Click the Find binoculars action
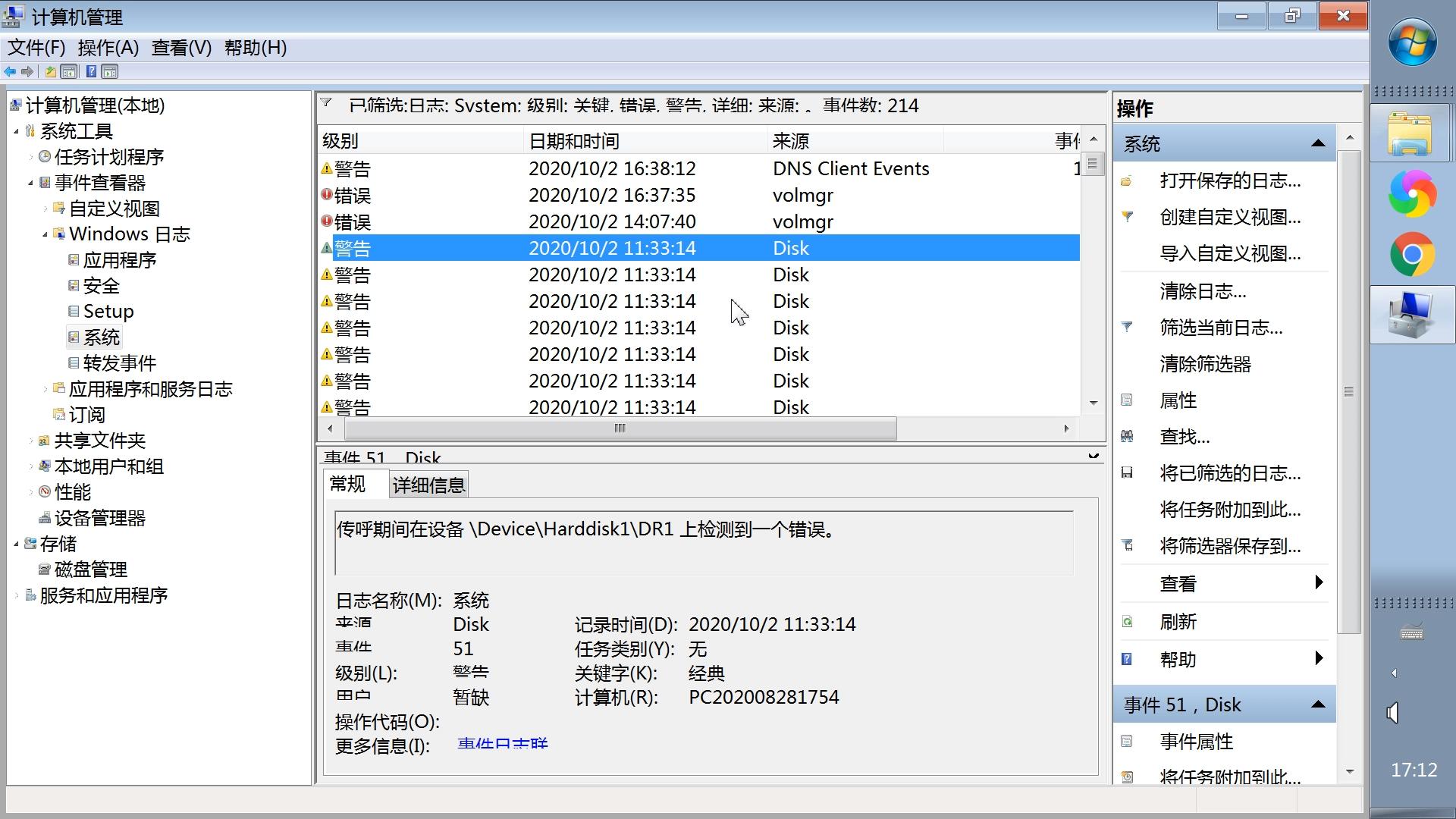The height and width of the screenshot is (819, 1456). tap(1184, 437)
